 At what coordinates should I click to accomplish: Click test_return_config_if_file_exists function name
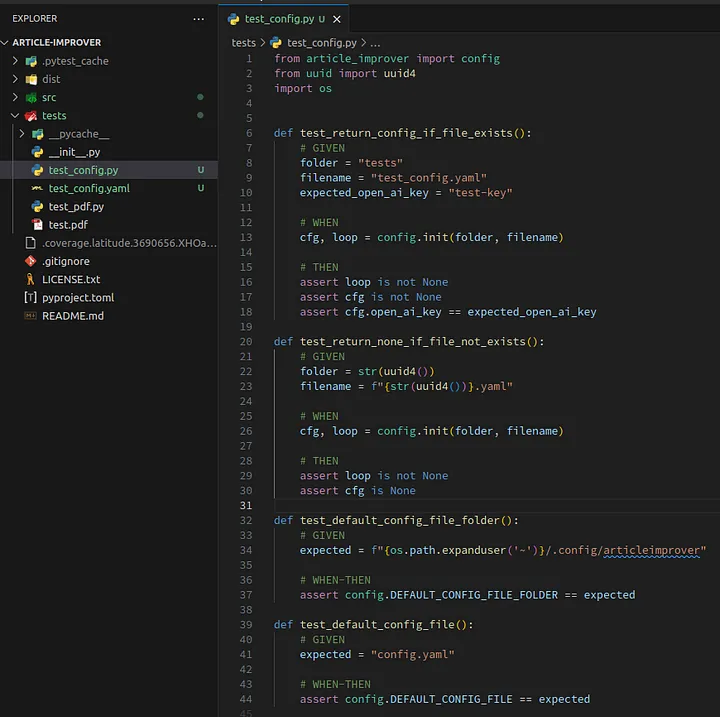pos(406,133)
